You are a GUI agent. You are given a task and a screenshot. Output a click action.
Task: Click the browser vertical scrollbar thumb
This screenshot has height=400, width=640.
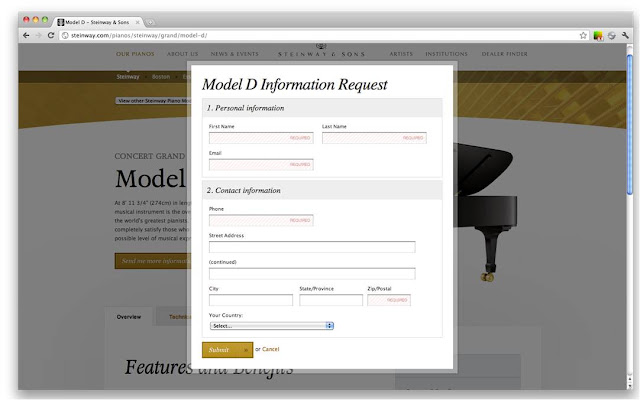click(x=629, y=122)
